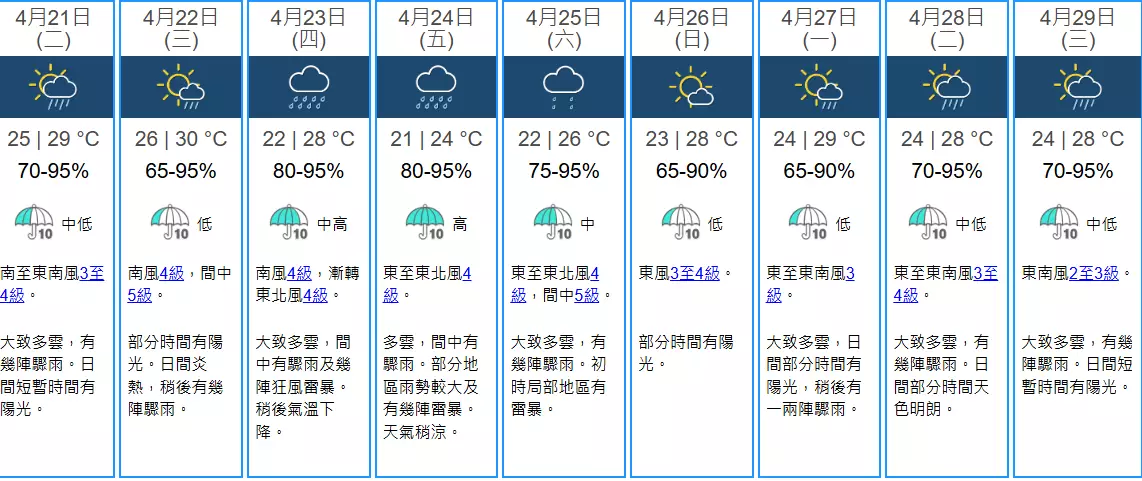Select the 4月28日 date heading

[x=947, y=17]
